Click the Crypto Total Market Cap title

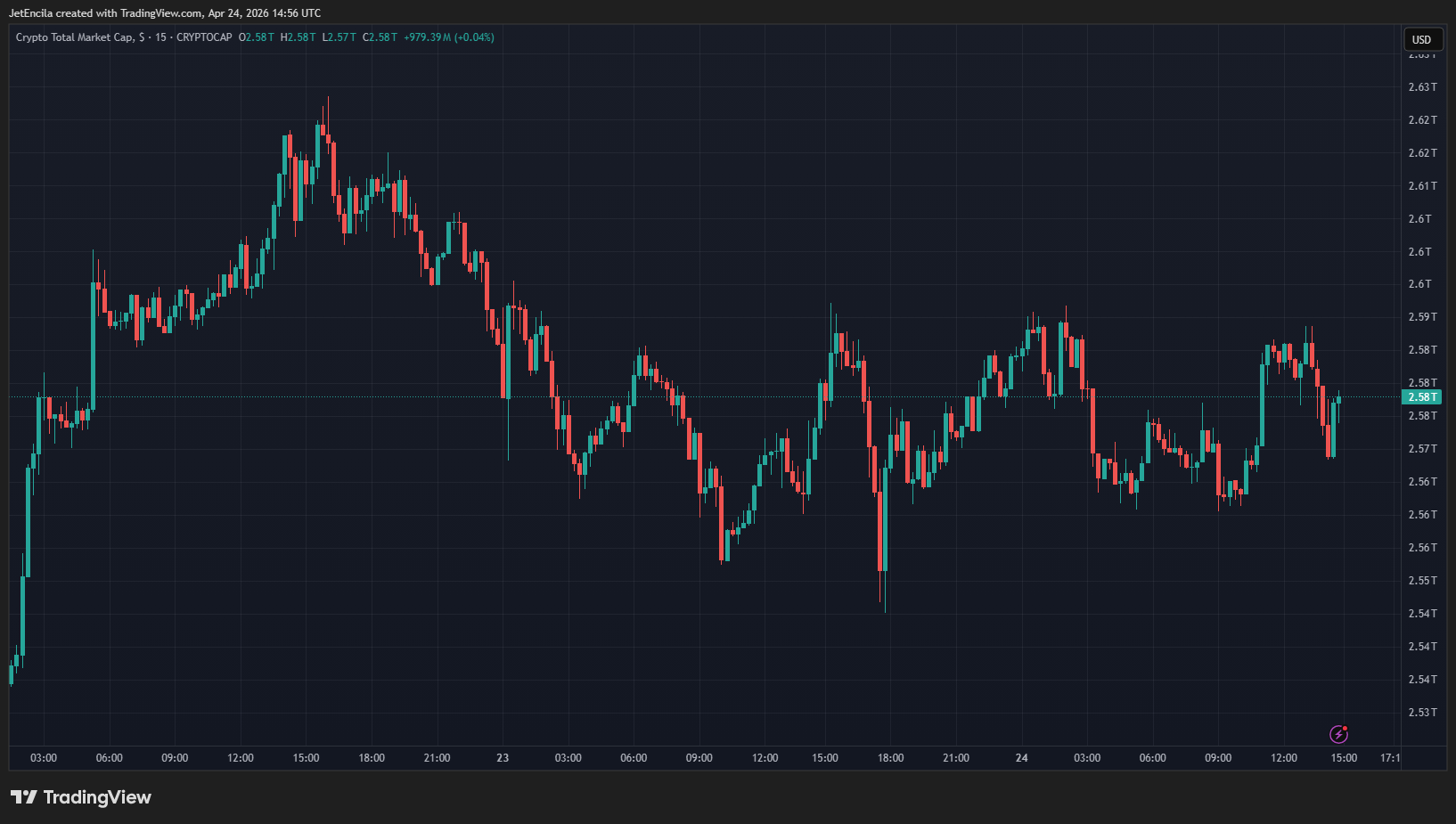[x=75, y=37]
